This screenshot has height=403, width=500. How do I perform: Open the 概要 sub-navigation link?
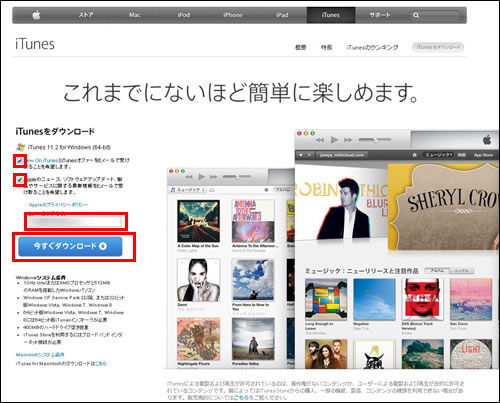[x=300, y=47]
